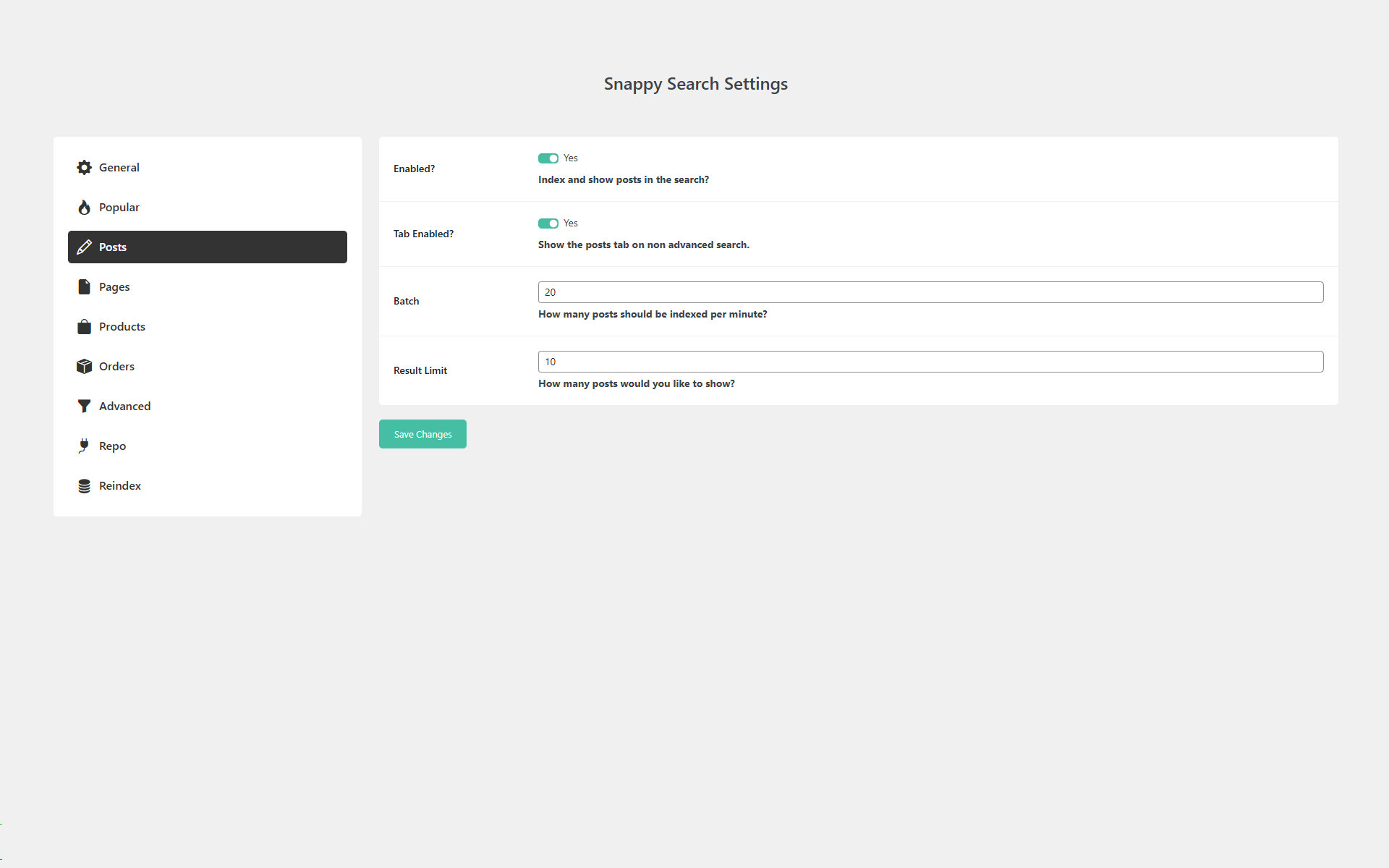Click the 'Enabled?' field label
Viewport: 1389px width, 868px height.
coord(415,169)
